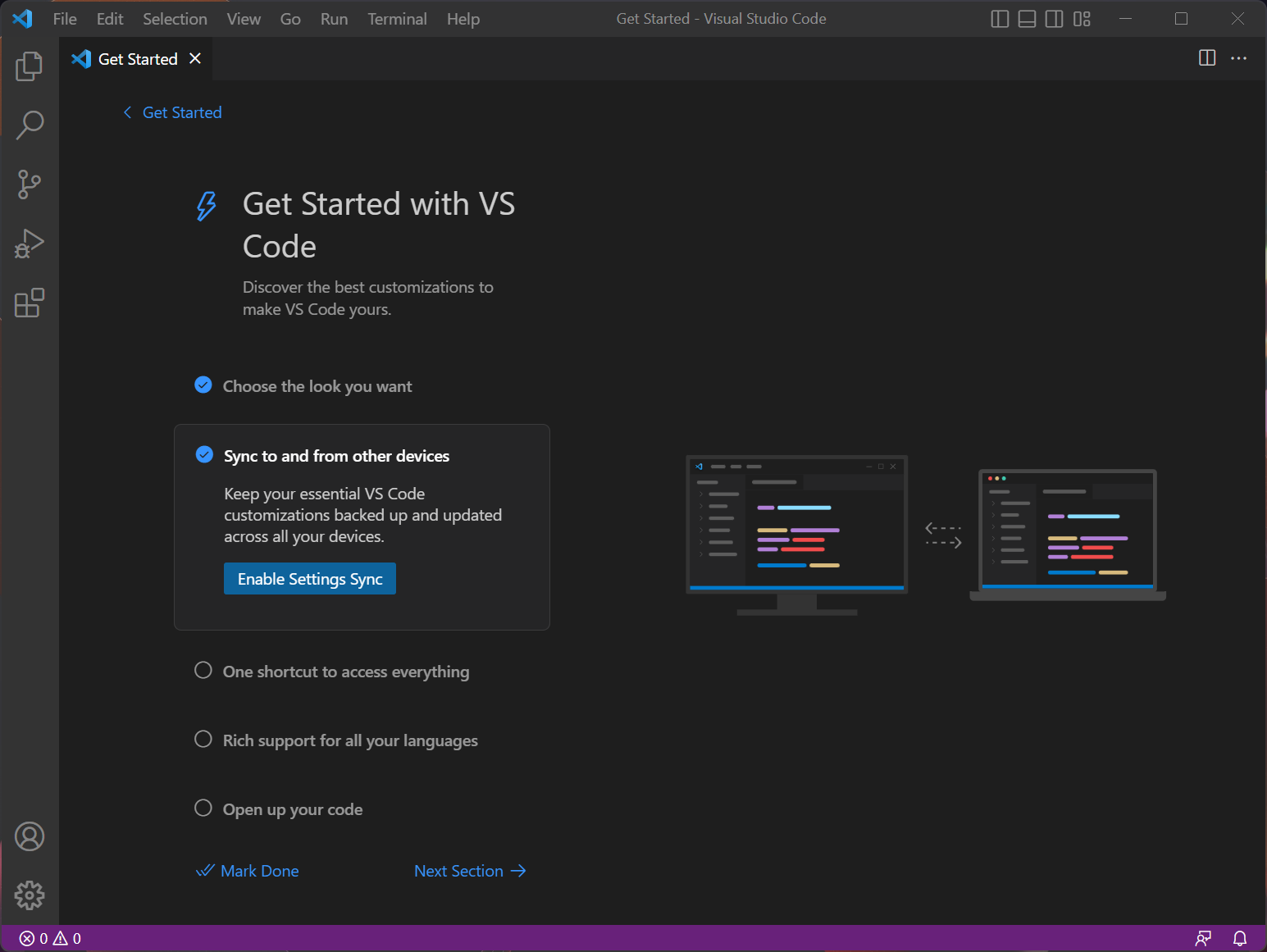The height and width of the screenshot is (952, 1267).
Task: Go back via 'Get Started' breadcrumb link
Action: pyautogui.click(x=172, y=112)
